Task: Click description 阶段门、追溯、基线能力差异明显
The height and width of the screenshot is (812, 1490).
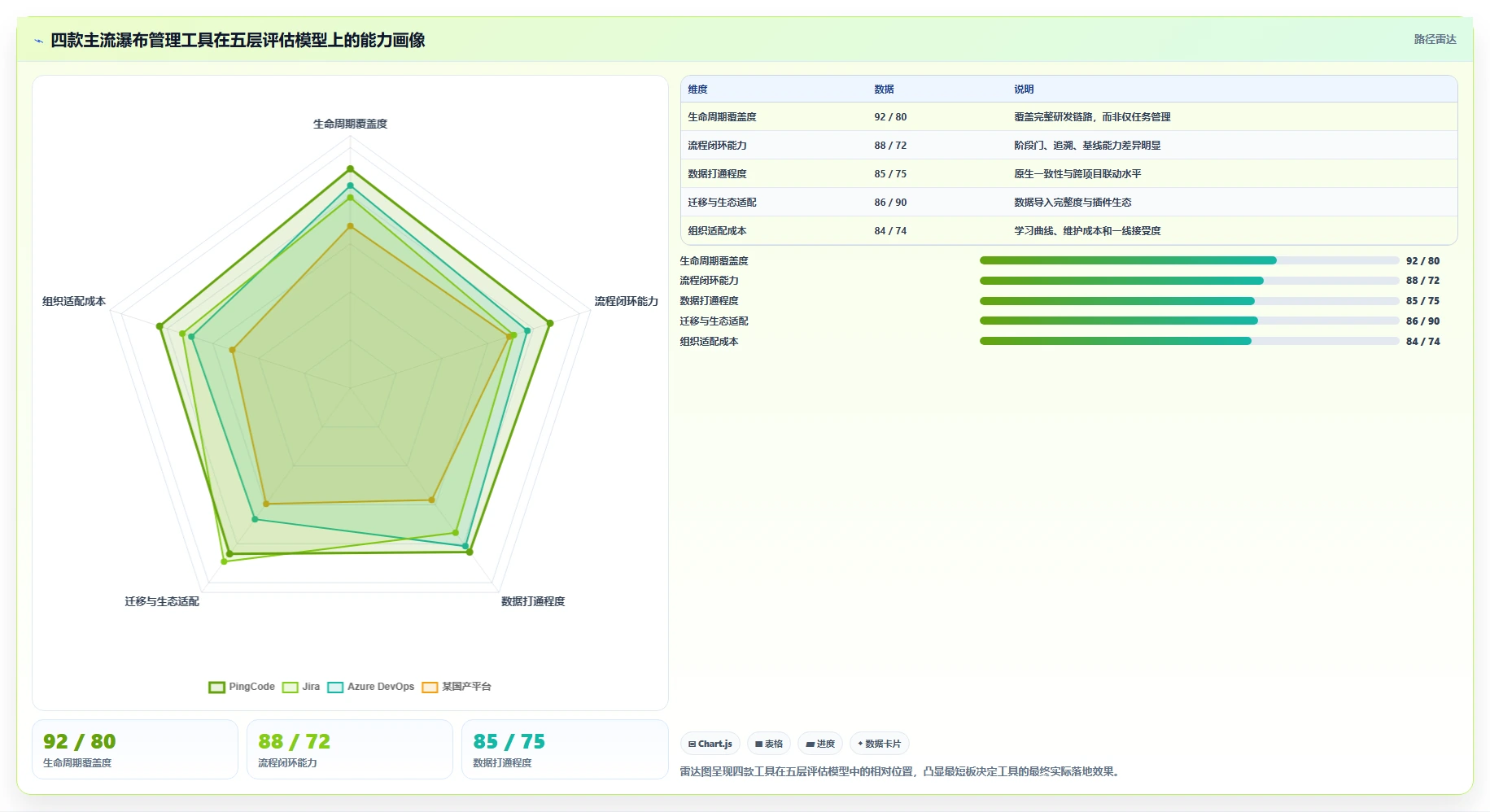Action: 1087,146
